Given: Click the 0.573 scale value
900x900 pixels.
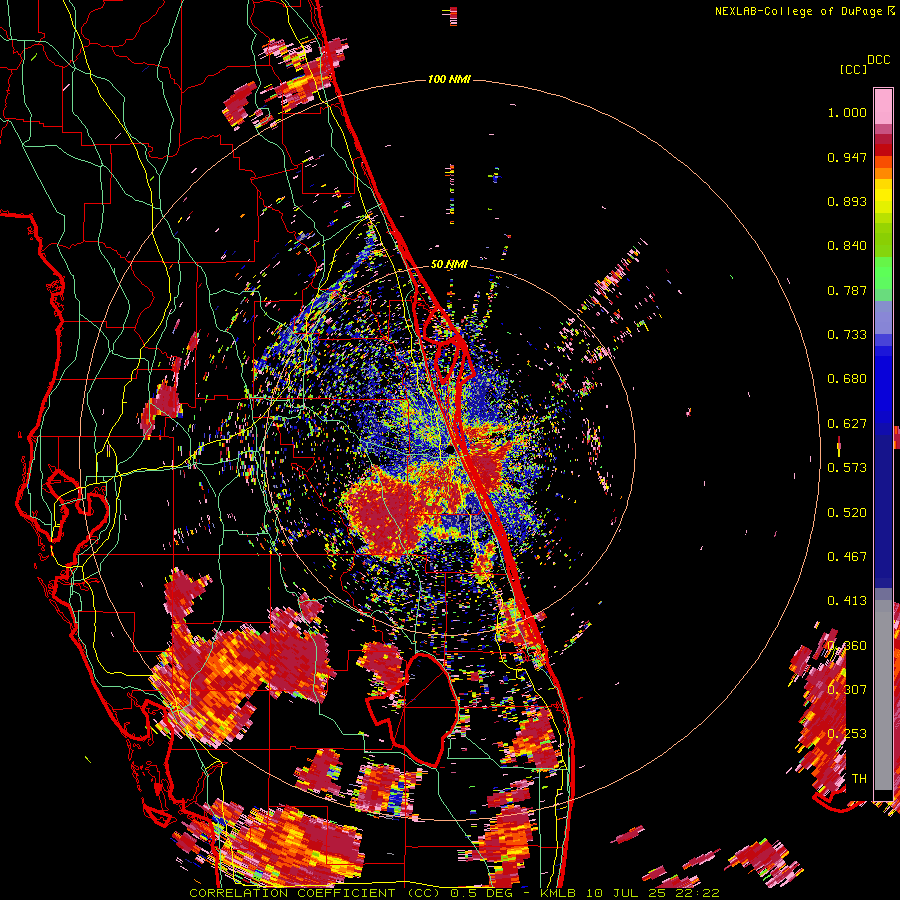Looking at the screenshot, I should (847, 468).
